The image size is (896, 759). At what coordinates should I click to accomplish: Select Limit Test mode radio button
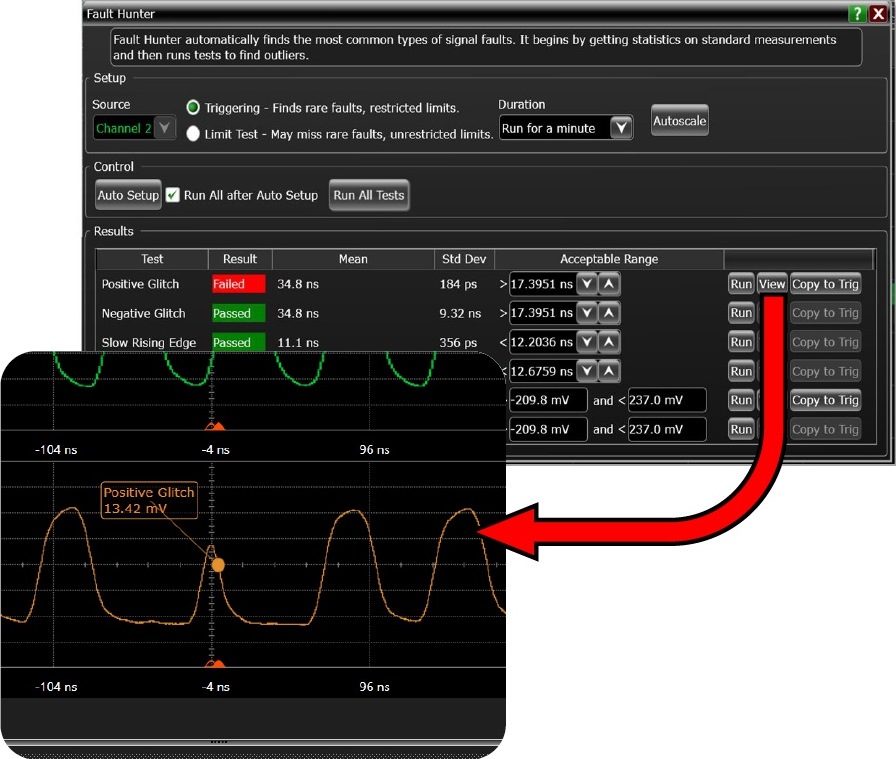(x=194, y=134)
